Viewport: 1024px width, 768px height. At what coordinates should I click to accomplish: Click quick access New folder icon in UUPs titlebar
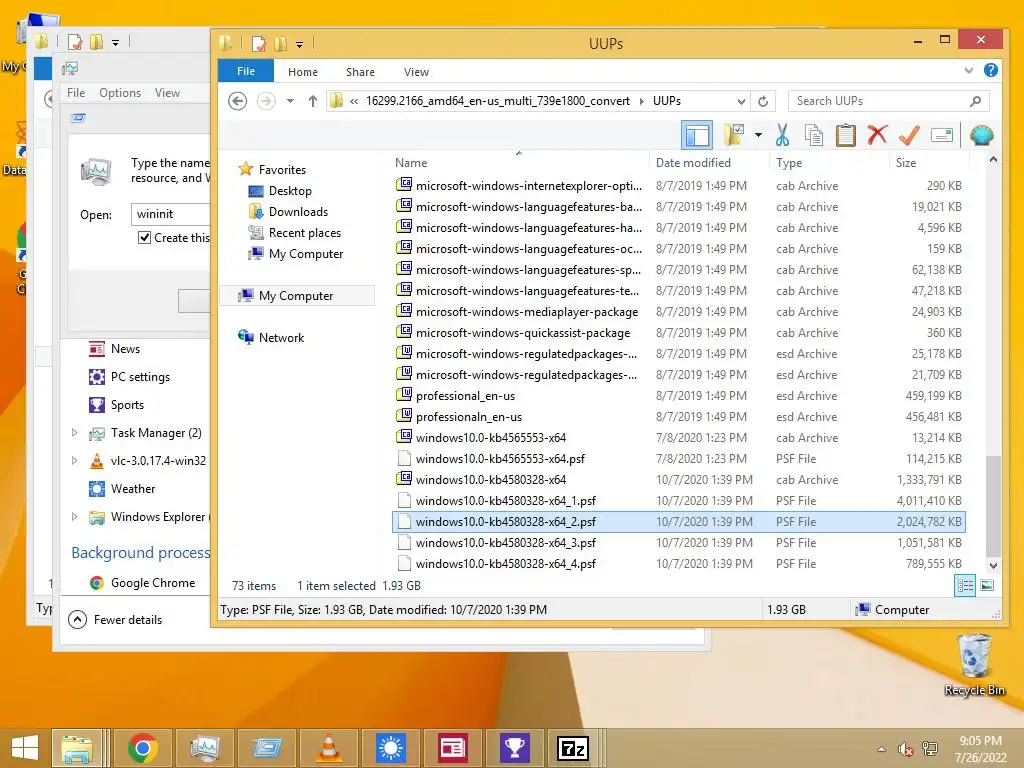pos(280,43)
